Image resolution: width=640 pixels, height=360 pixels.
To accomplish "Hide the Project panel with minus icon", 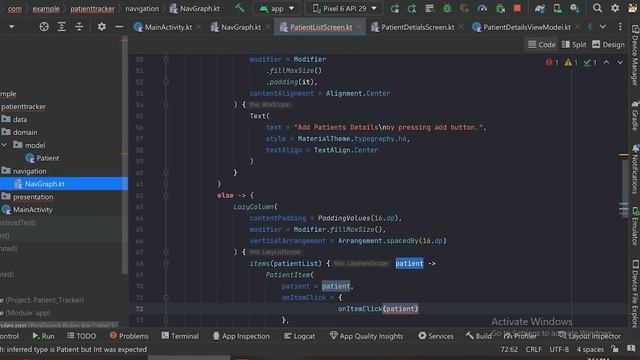I will (119, 27).
